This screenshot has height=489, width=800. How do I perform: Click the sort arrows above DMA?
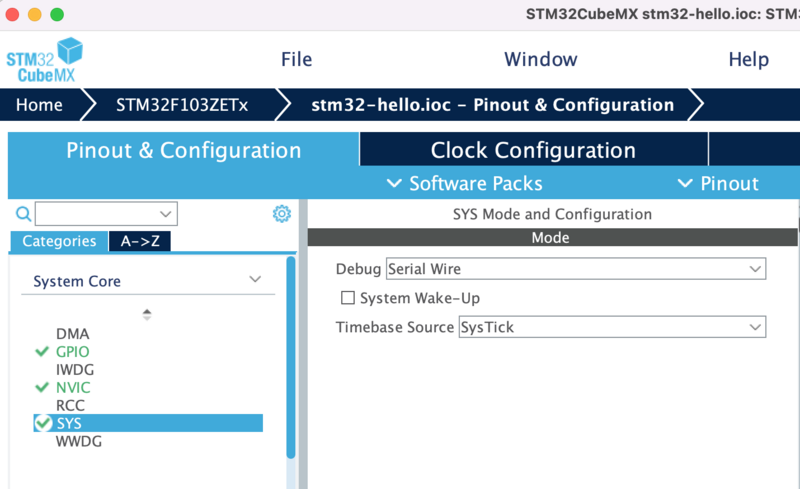tap(147, 314)
